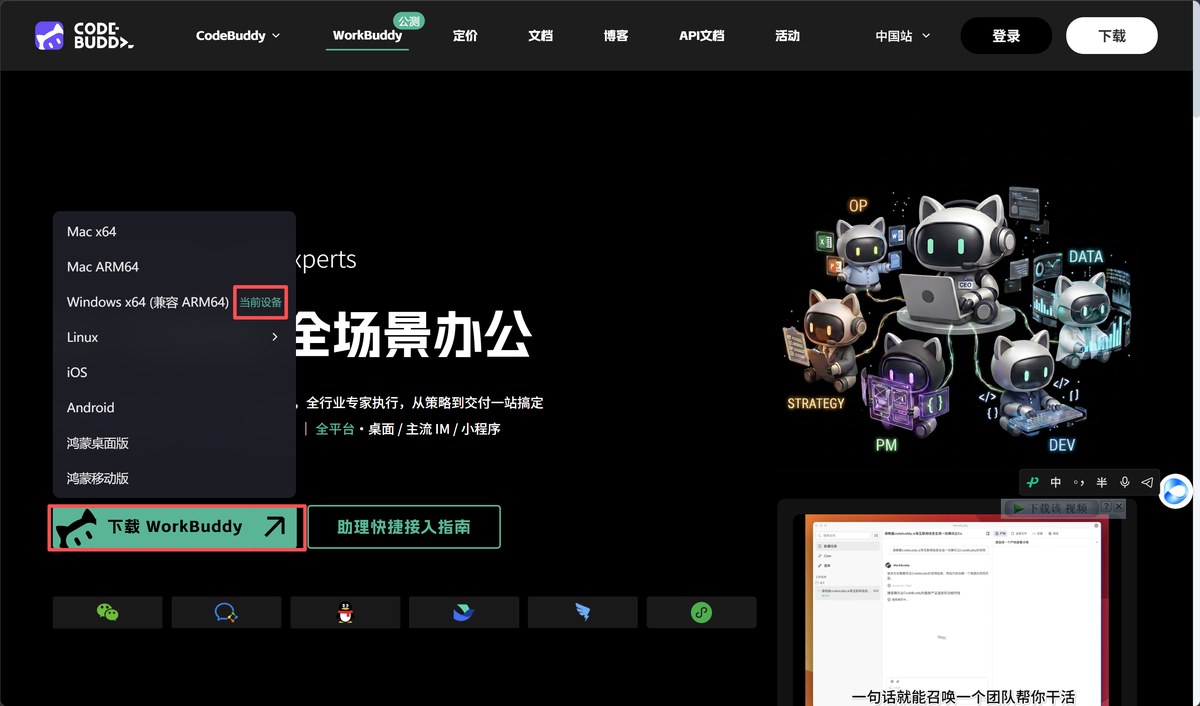Open the blue chat bubble platform tile

tap(226, 612)
